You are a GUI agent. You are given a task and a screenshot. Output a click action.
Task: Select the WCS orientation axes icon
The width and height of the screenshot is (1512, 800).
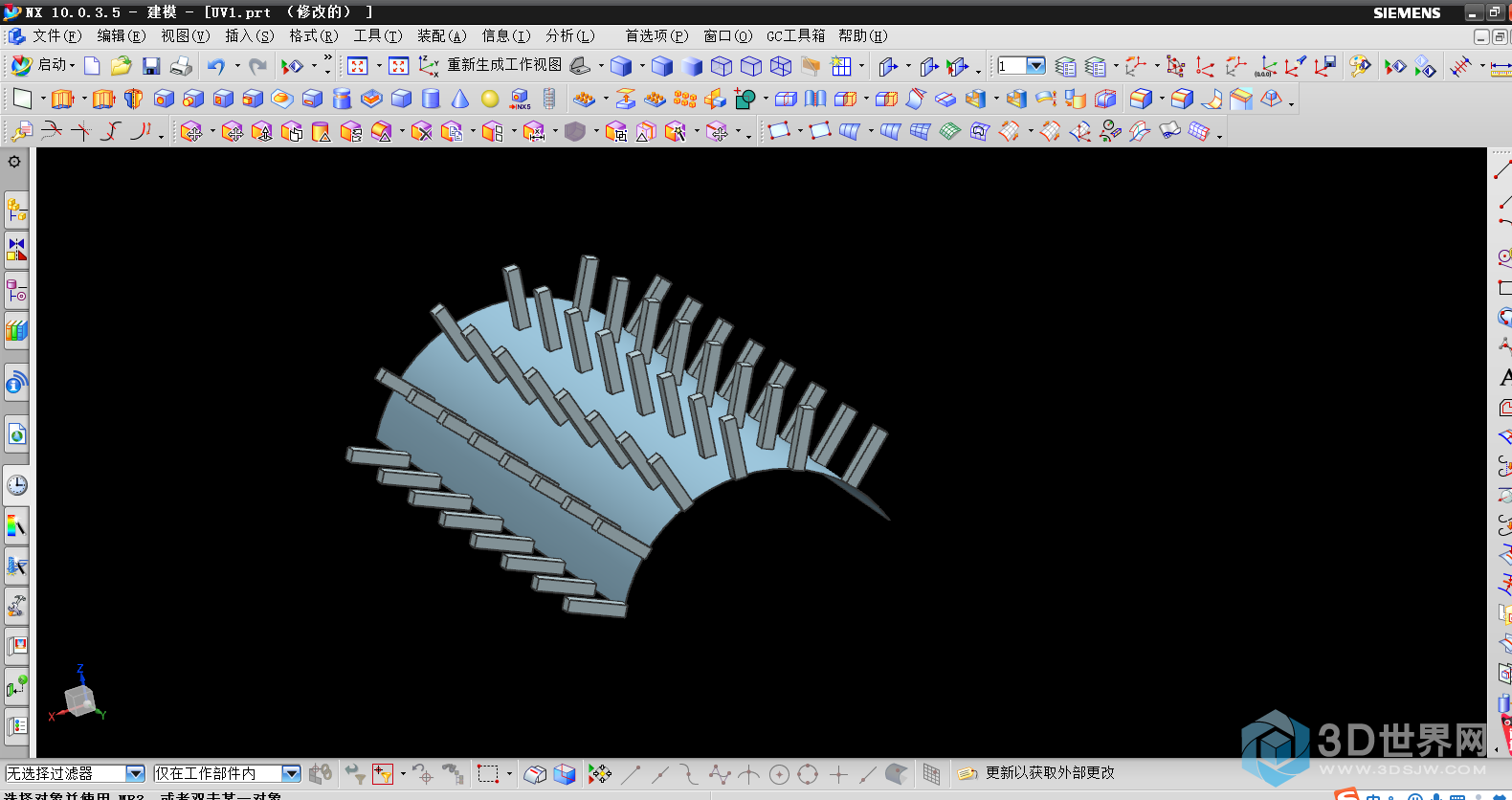click(x=429, y=66)
